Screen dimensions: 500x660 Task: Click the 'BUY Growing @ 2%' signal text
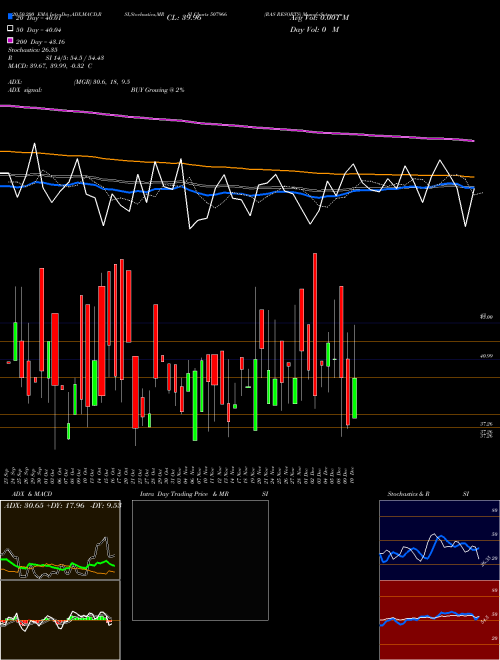click(157, 90)
